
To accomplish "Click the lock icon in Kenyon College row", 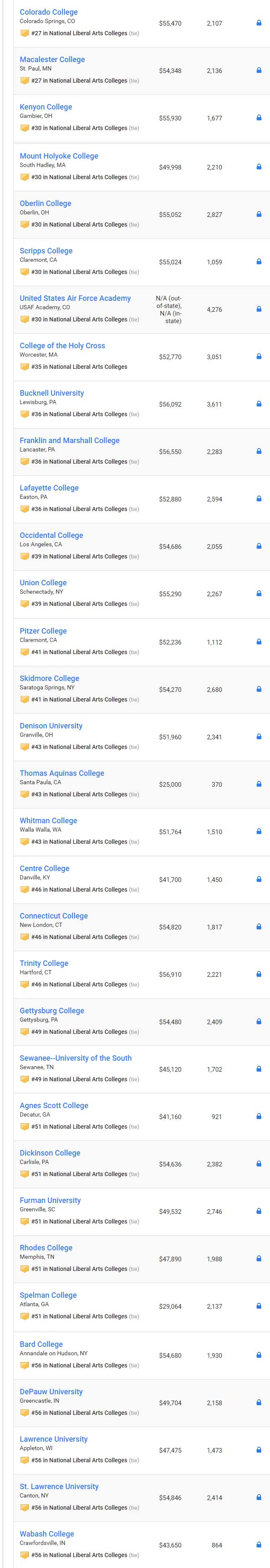I will 259,118.
